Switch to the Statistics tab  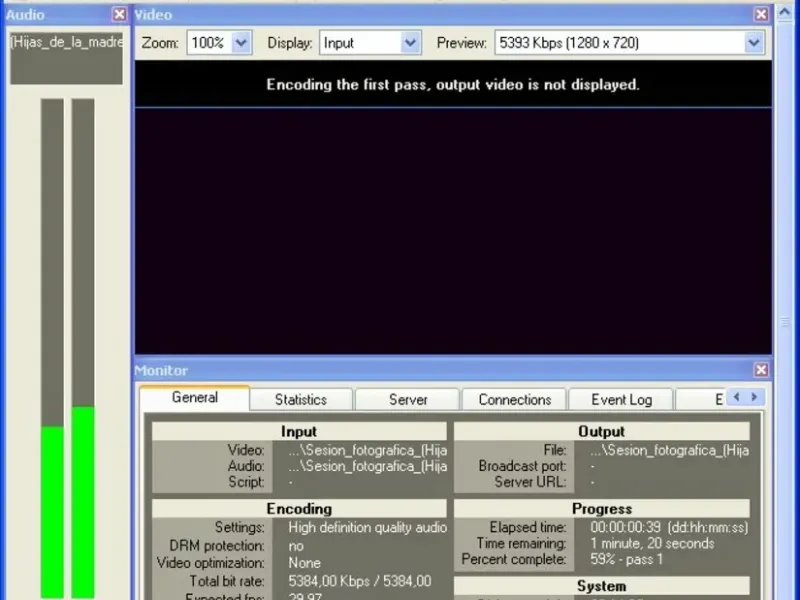pyautogui.click(x=301, y=399)
